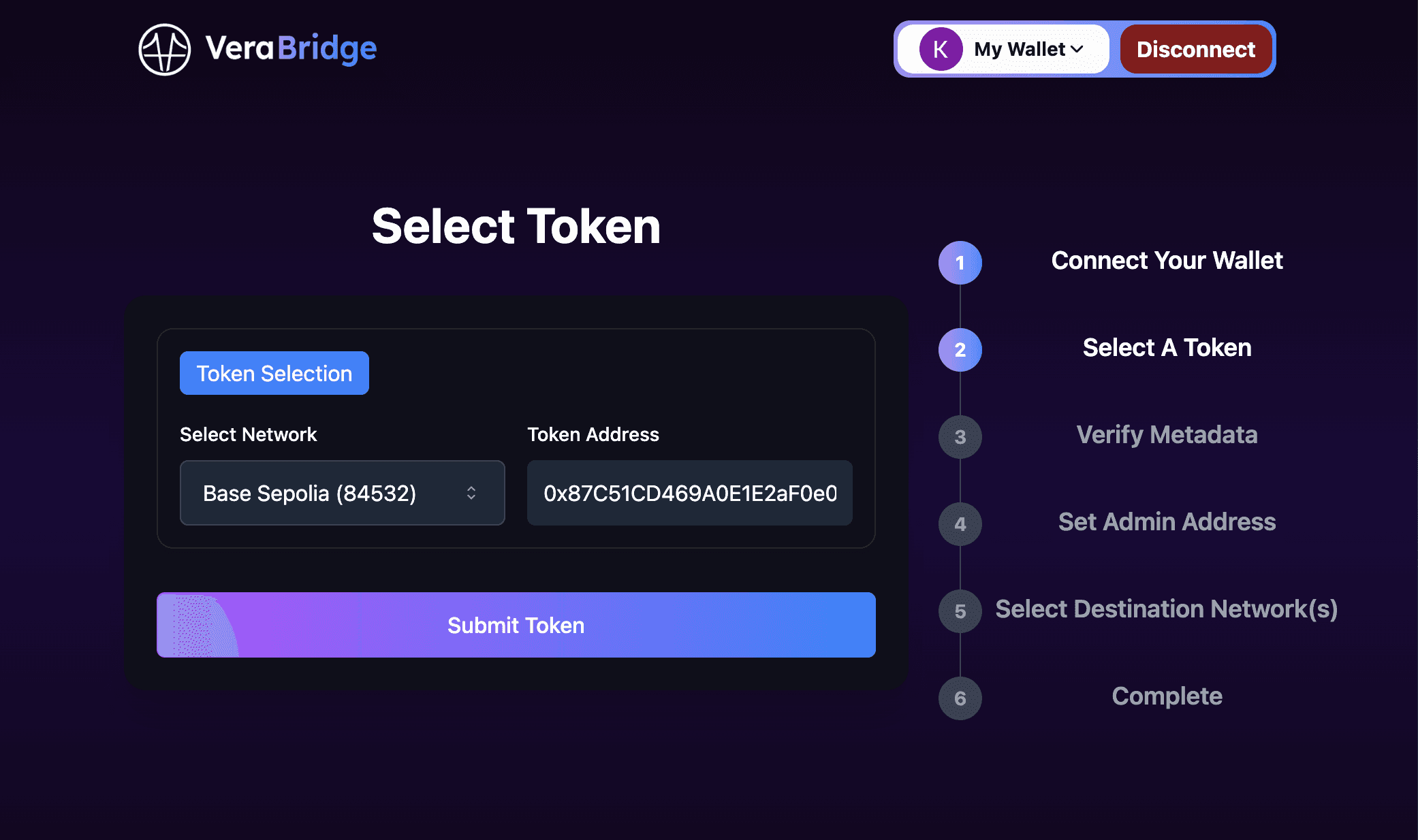This screenshot has height=840, width=1418.
Task: Open the Verify Metadata step label
Action: point(1167,435)
